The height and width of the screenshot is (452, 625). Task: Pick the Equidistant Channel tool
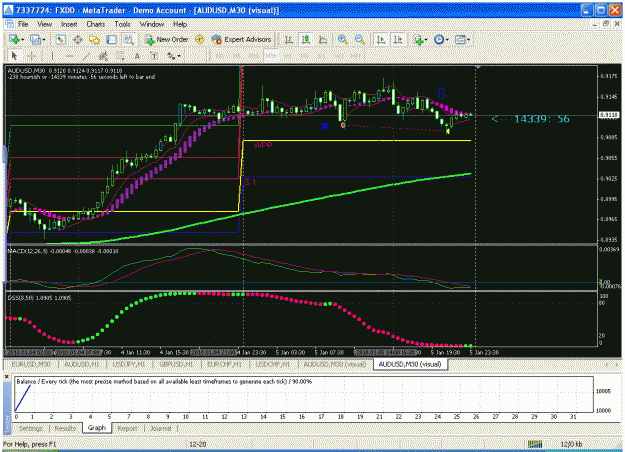(103, 56)
